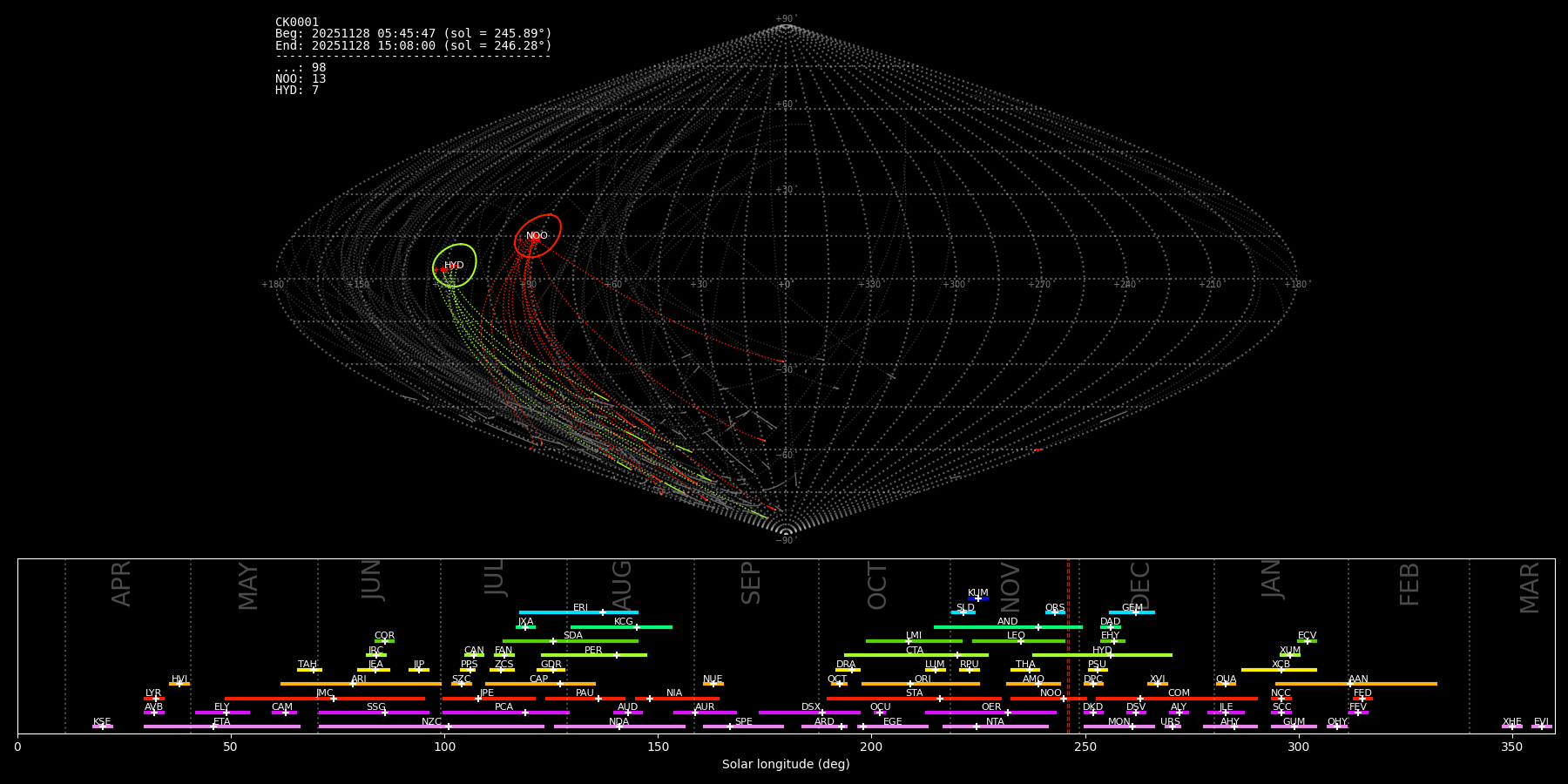The height and width of the screenshot is (784, 1568).
Task: Click the KUM shower label in timeline
Action: (978, 593)
